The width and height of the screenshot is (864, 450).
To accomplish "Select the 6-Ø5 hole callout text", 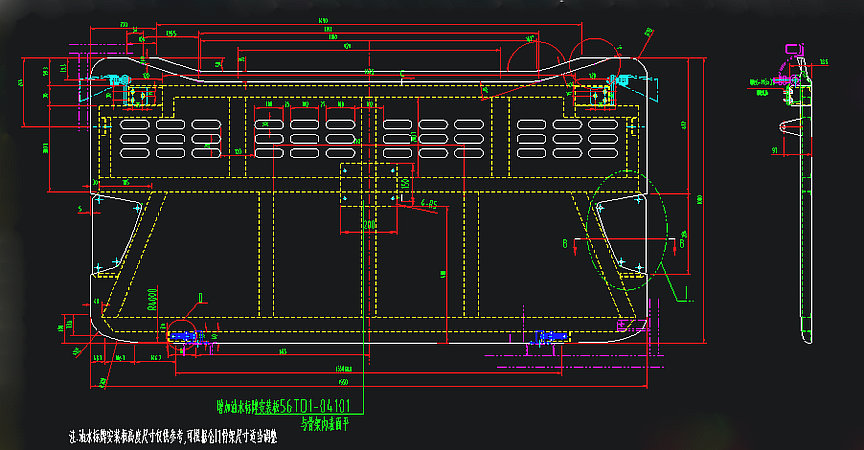I will (429, 204).
